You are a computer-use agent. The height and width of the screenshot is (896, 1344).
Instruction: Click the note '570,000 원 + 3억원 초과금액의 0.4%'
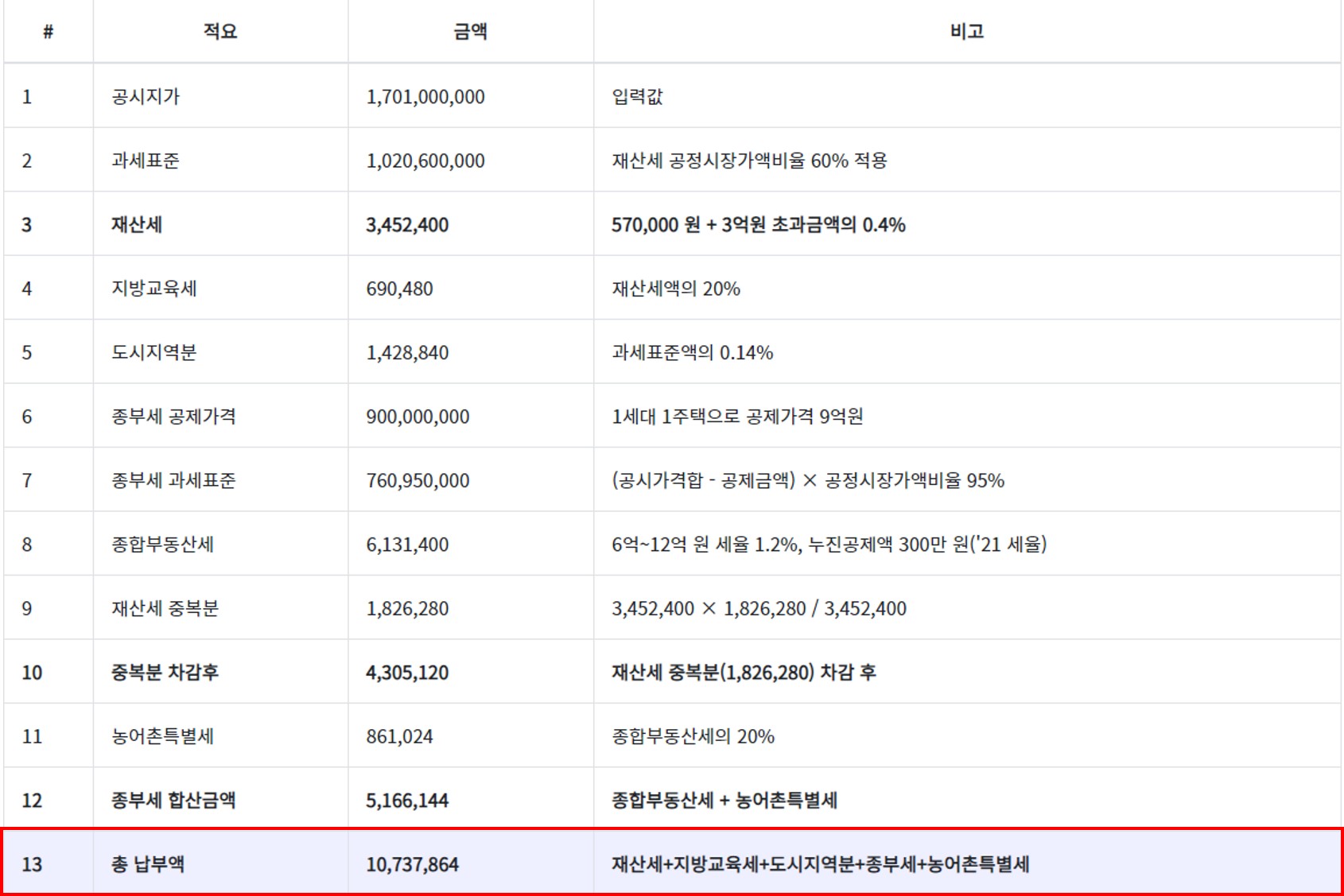point(759,224)
